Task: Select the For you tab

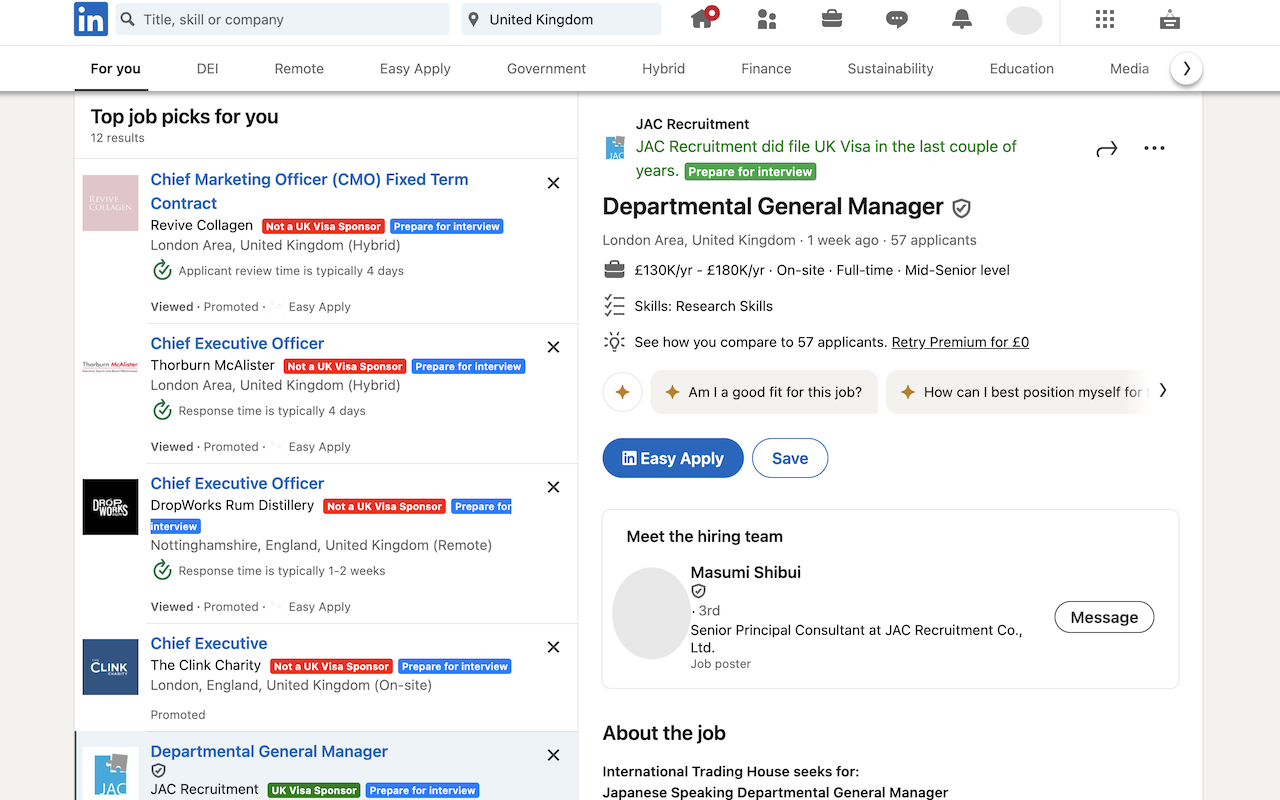Action: click(x=116, y=69)
